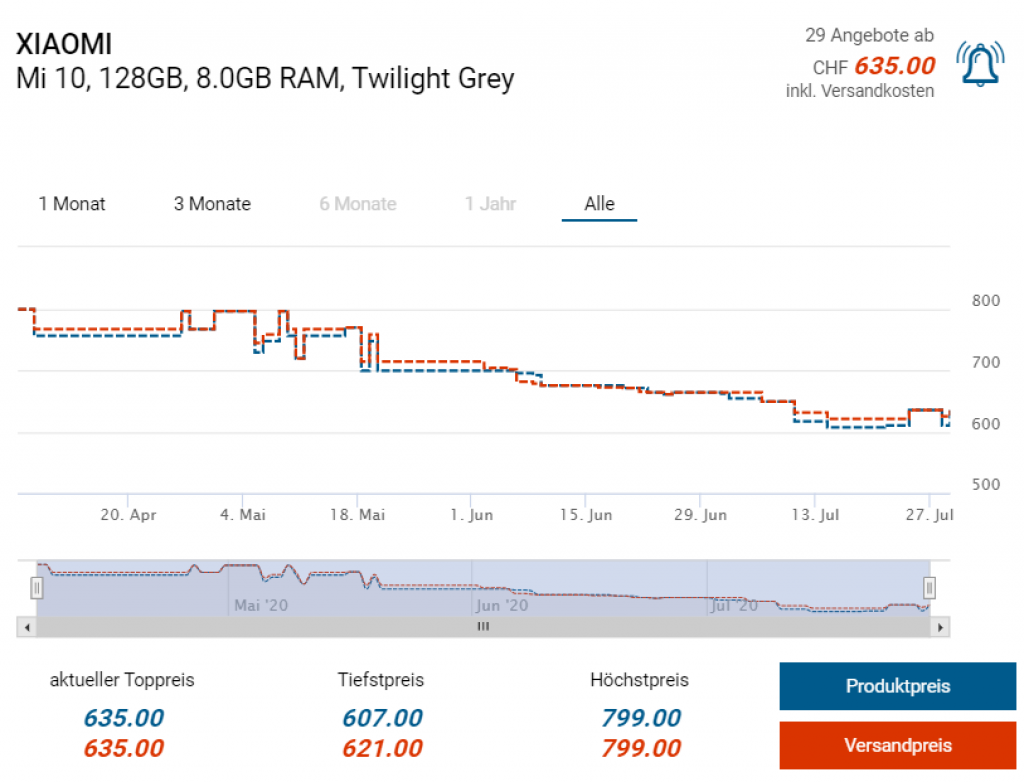This screenshot has height=782, width=1024.
Task: Click the left scroll arrow under the chart
Action: pos(27,627)
